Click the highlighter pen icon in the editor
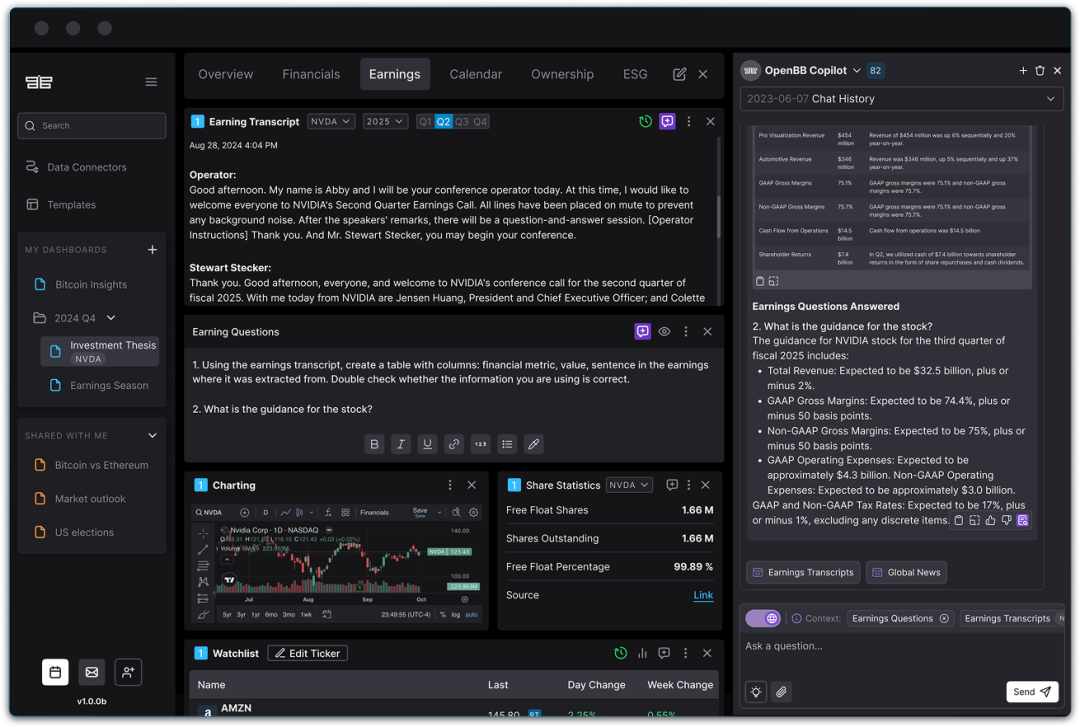This screenshot has height=727, width=1080. pos(534,444)
